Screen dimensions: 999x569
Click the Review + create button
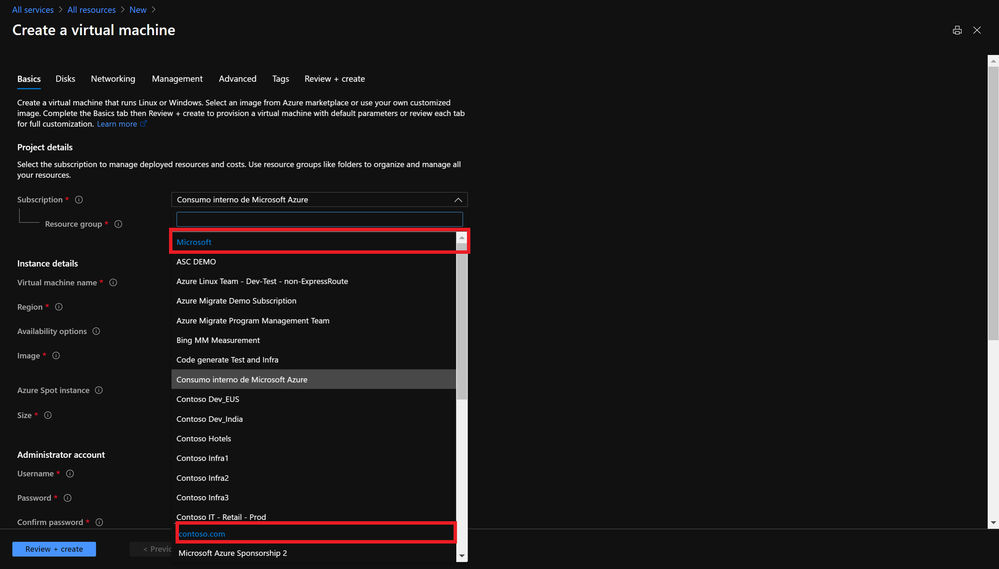pos(54,549)
